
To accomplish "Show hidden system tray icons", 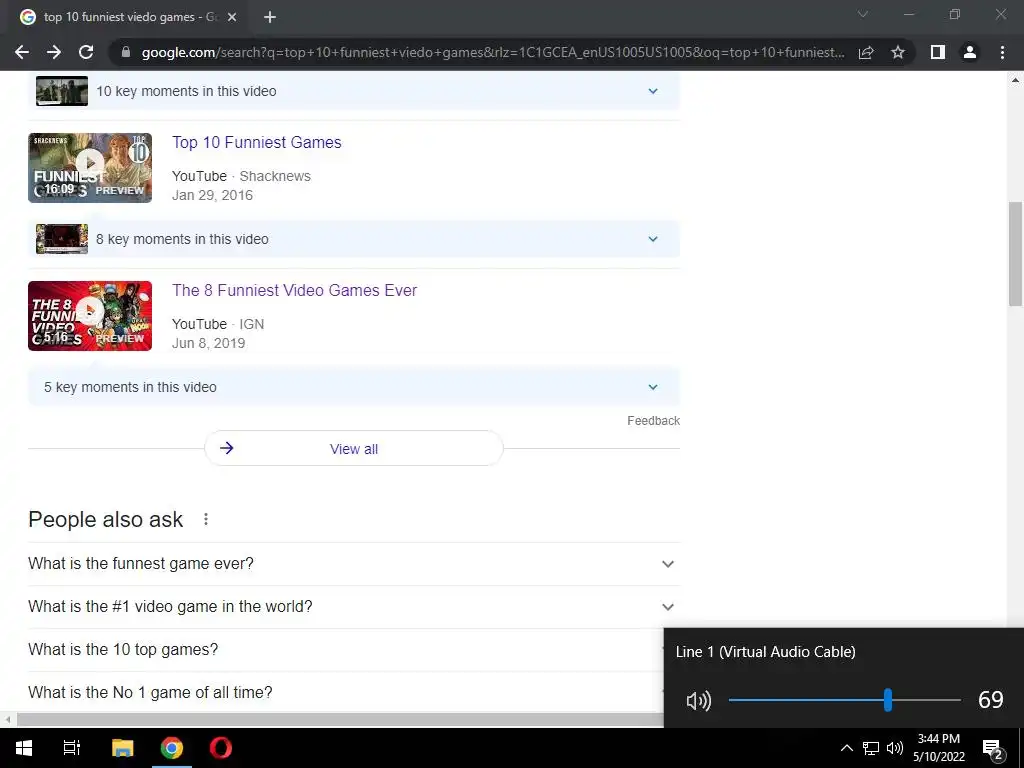I will coord(846,748).
